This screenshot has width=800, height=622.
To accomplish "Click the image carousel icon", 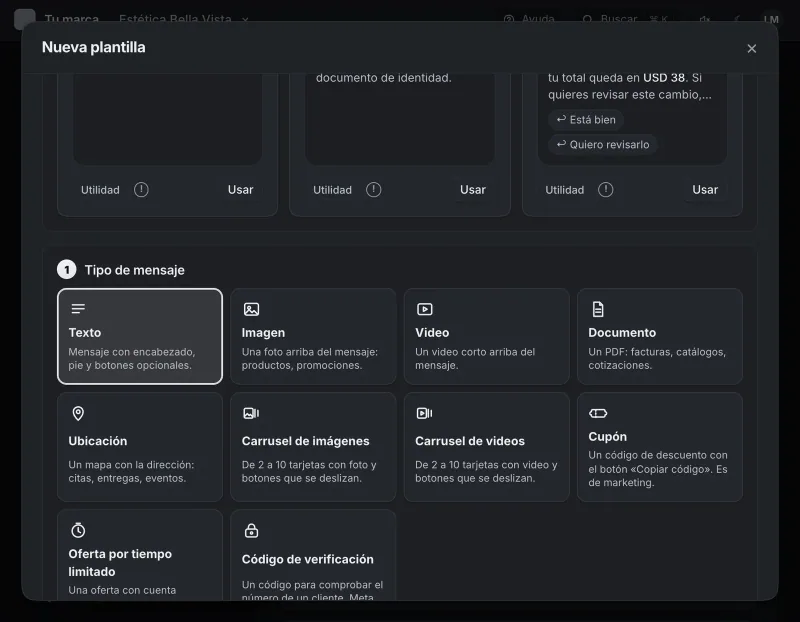I will (x=251, y=413).
